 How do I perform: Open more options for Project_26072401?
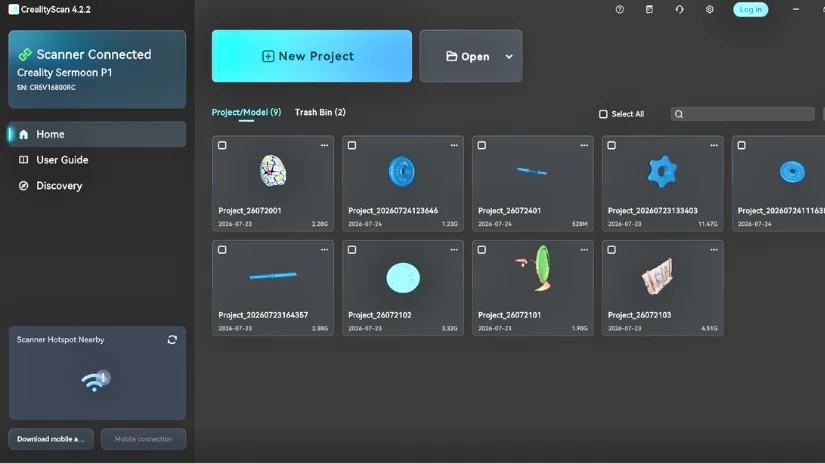click(583, 145)
